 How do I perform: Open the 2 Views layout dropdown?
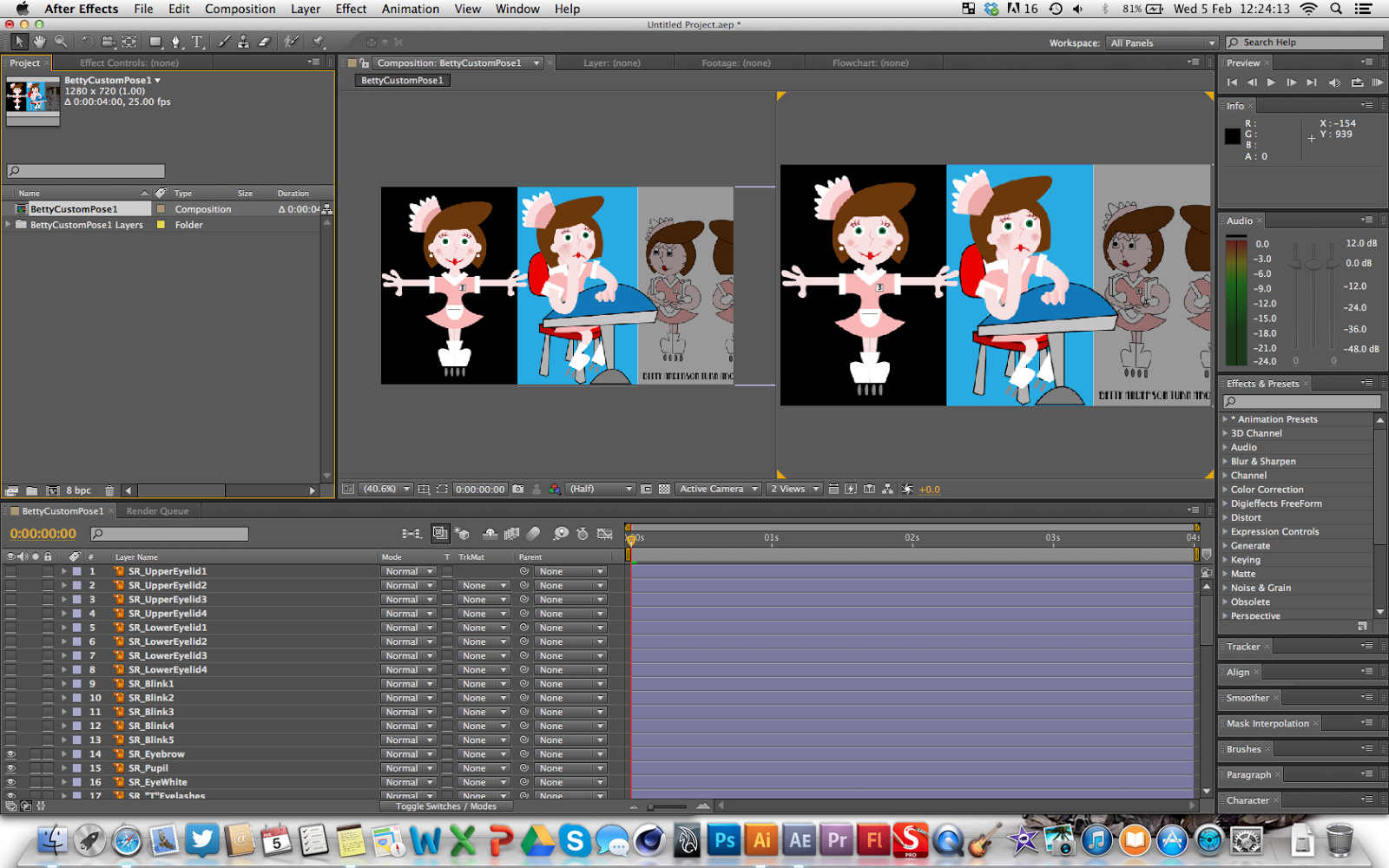(794, 489)
